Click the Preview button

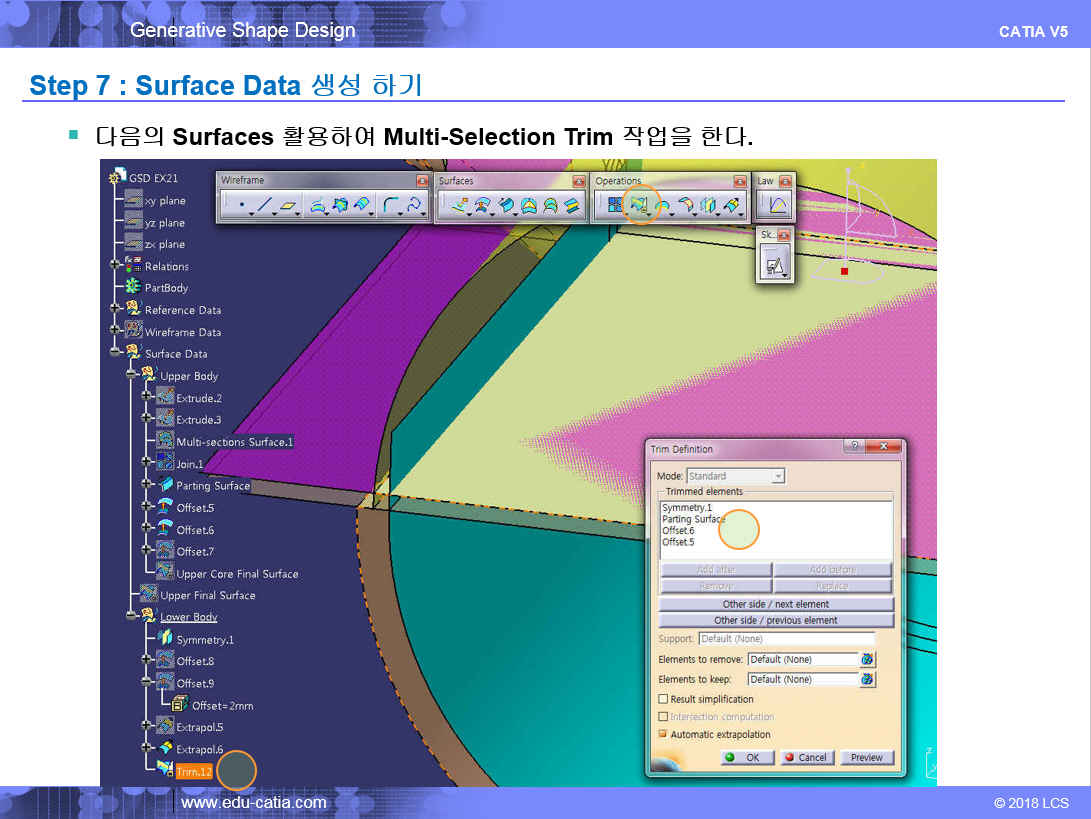click(866, 757)
